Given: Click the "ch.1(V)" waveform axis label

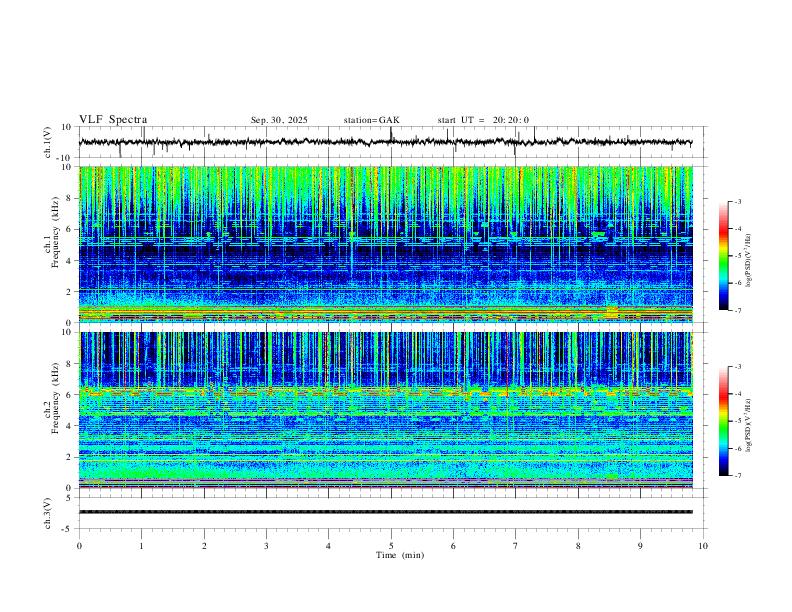Looking at the screenshot, I should click(48, 142).
